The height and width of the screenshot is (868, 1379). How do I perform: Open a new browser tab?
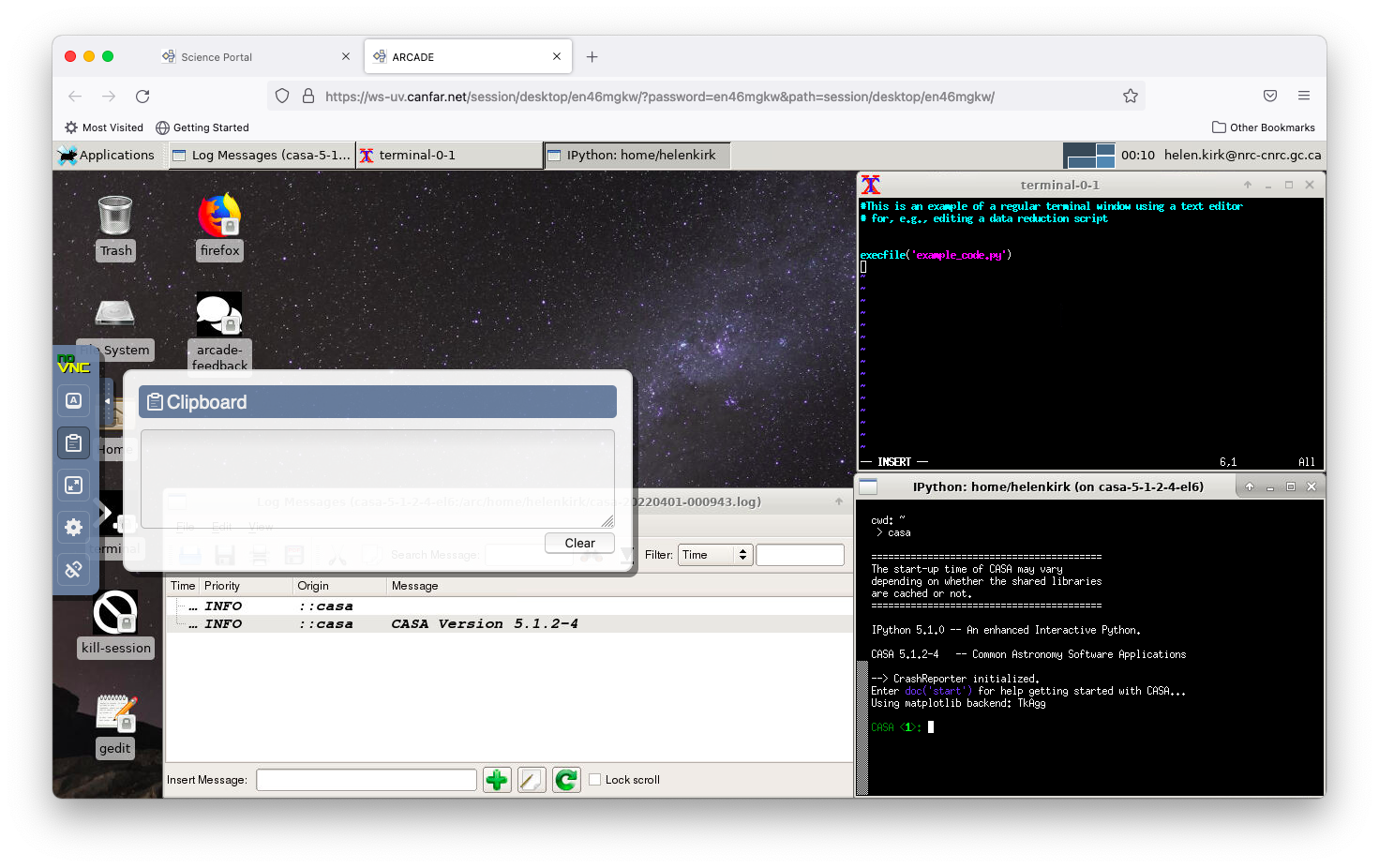click(x=592, y=57)
